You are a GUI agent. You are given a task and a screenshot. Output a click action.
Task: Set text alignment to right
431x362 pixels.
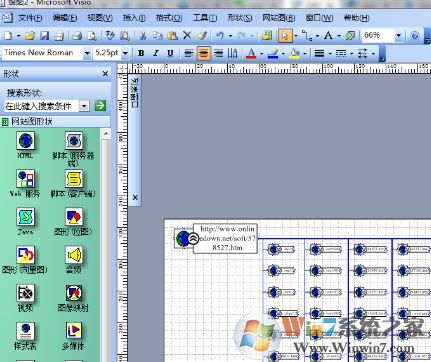click(x=218, y=53)
